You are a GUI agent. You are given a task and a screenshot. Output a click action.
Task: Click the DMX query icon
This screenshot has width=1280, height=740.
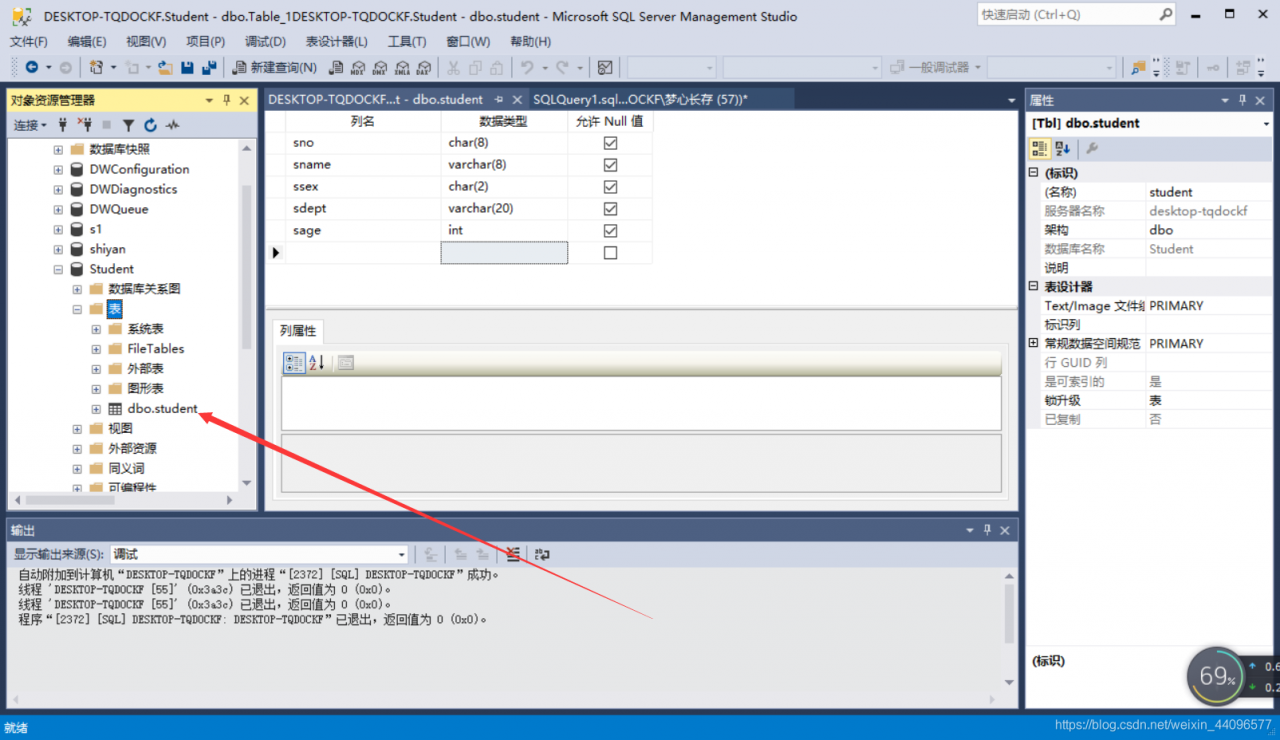380,67
